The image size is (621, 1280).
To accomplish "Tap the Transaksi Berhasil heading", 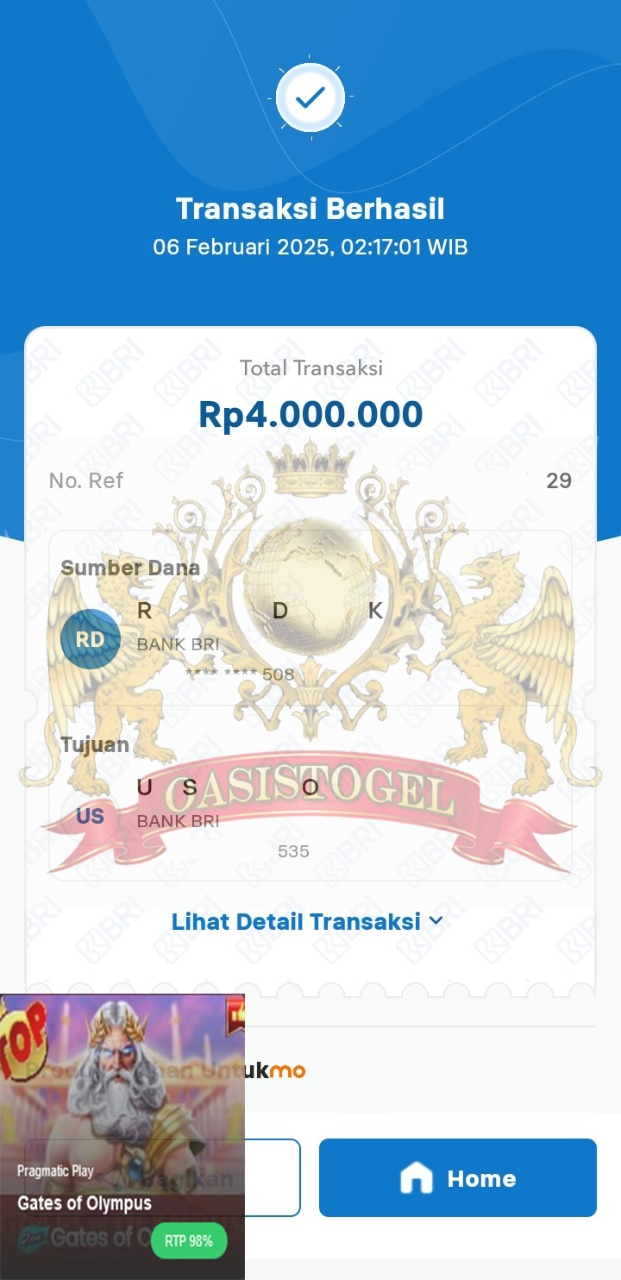I will pos(310,209).
